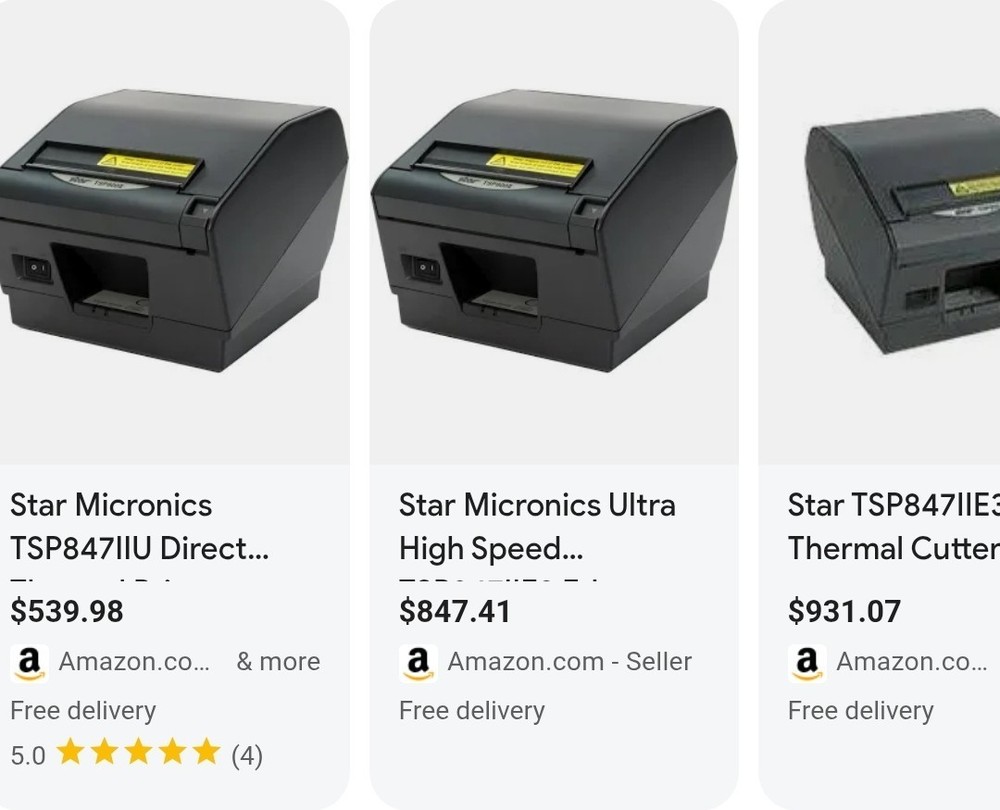Click the Amazon logo under the TSP847IIU listing
This screenshot has height=810, width=1000.
(29, 662)
